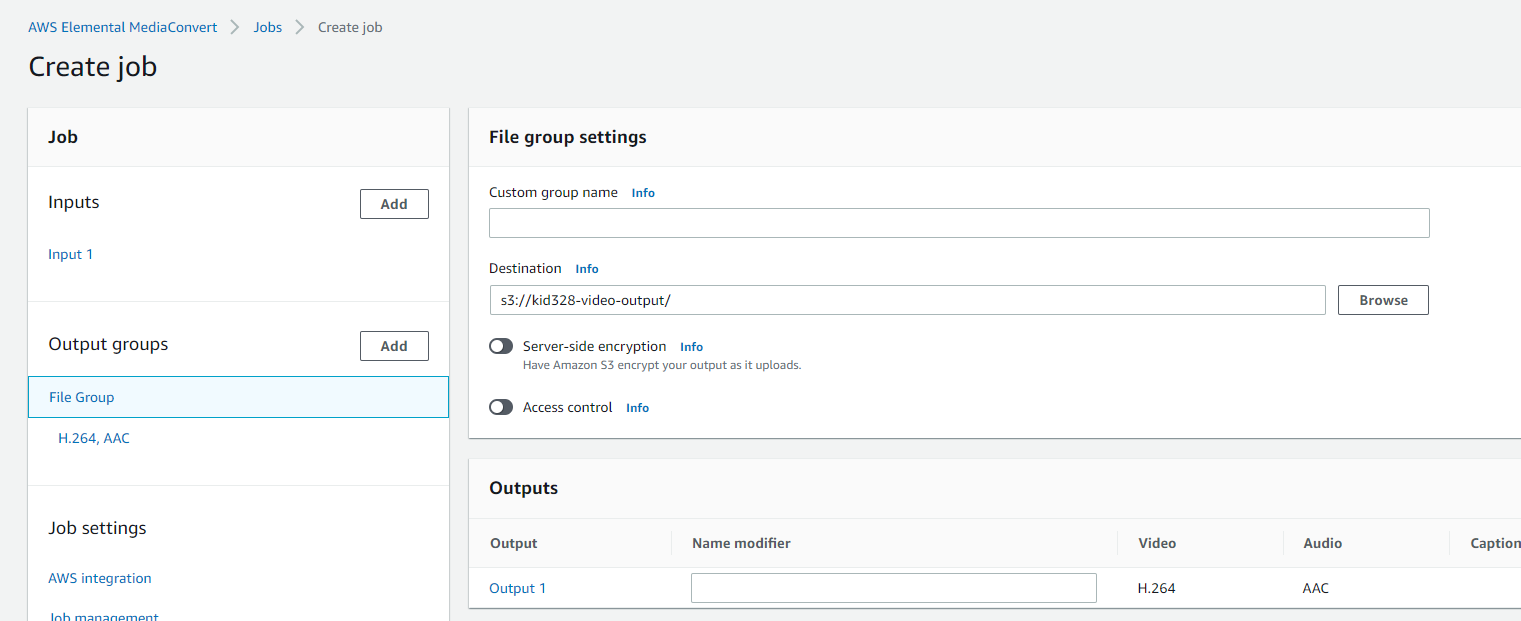The image size is (1521, 621).
Task: Click Add button for Inputs
Action: (394, 204)
